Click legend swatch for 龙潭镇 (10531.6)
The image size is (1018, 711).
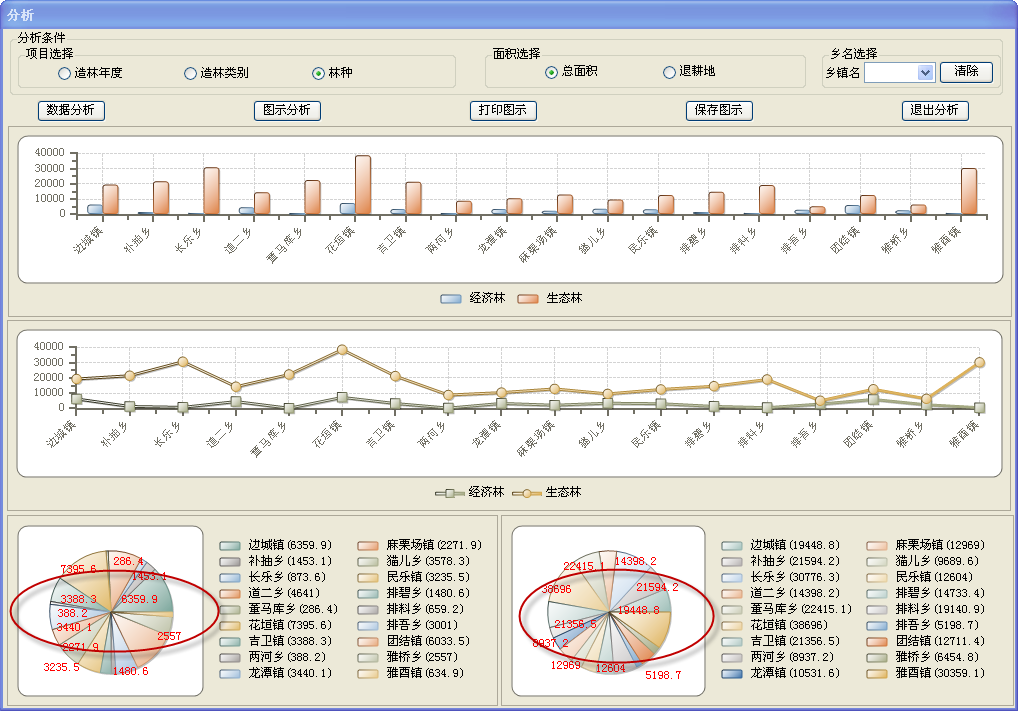[732, 674]
